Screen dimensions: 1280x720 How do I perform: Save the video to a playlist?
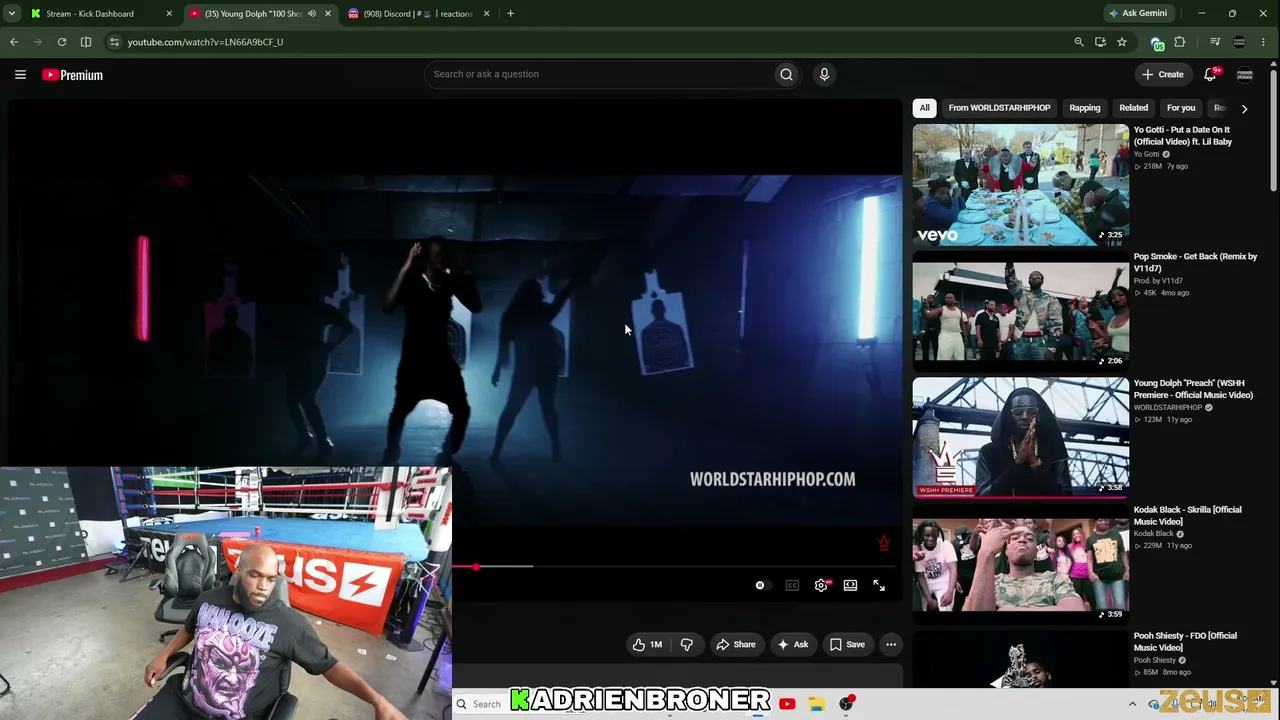click(x=847, y=645)
